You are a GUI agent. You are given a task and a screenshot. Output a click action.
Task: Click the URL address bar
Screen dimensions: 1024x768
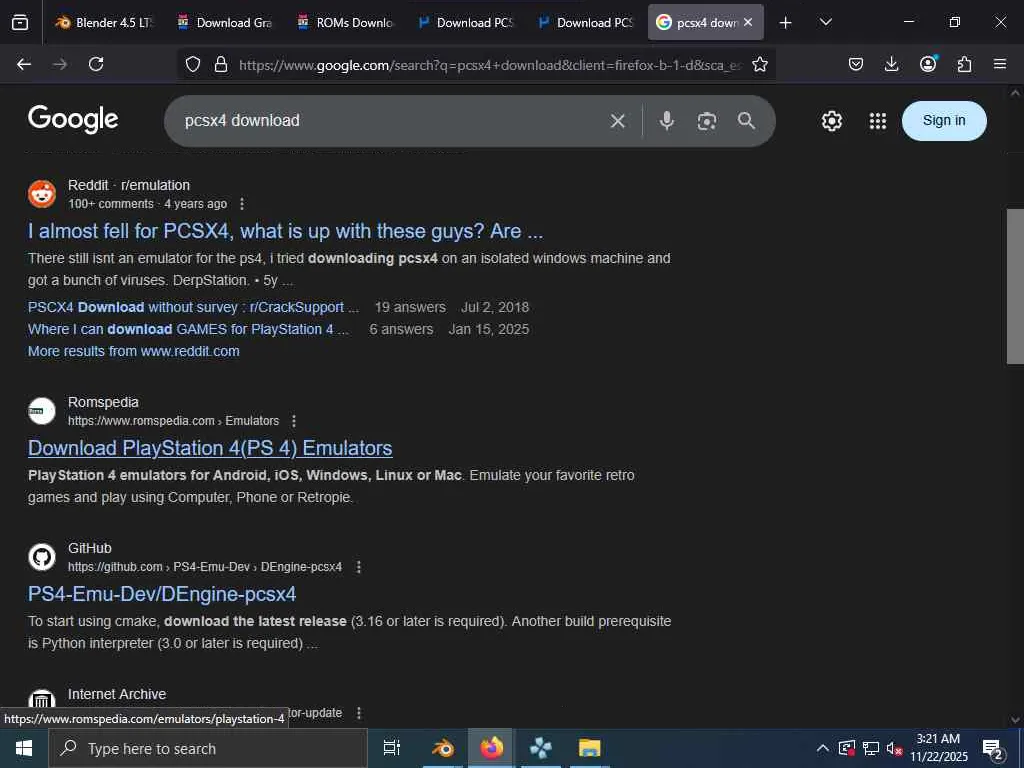490,65
